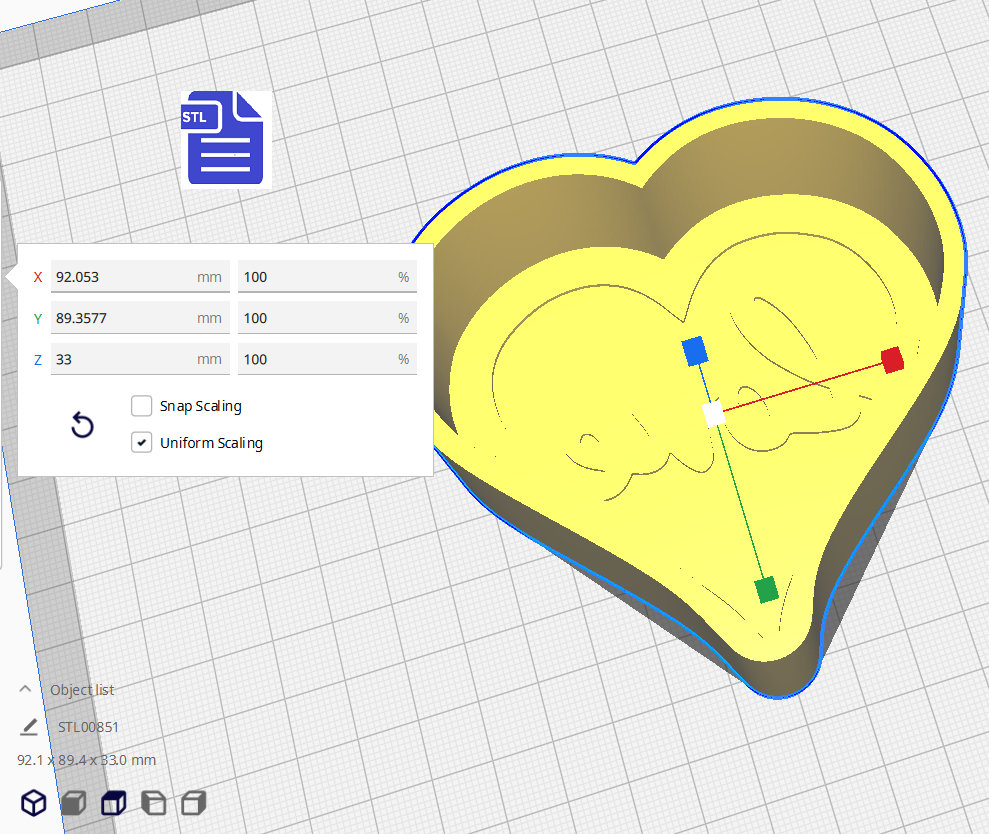This screenshot has width=989, height=834.
Task: Switch to left side view cube icon
Action: click(153, 802)
